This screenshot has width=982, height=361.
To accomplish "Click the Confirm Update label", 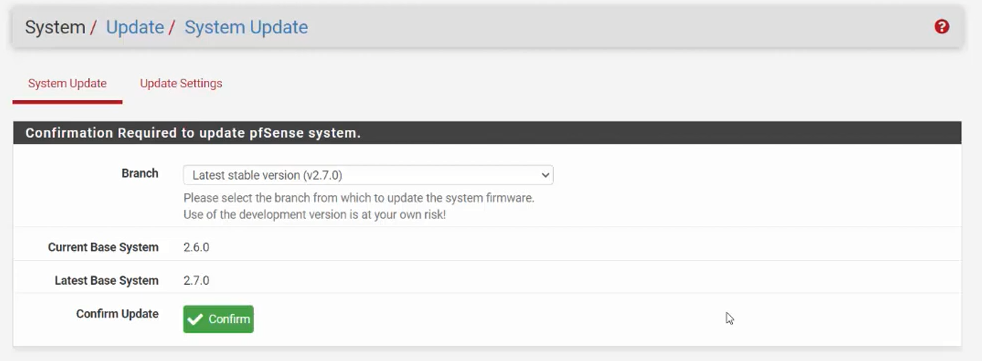I will point(117,314).
